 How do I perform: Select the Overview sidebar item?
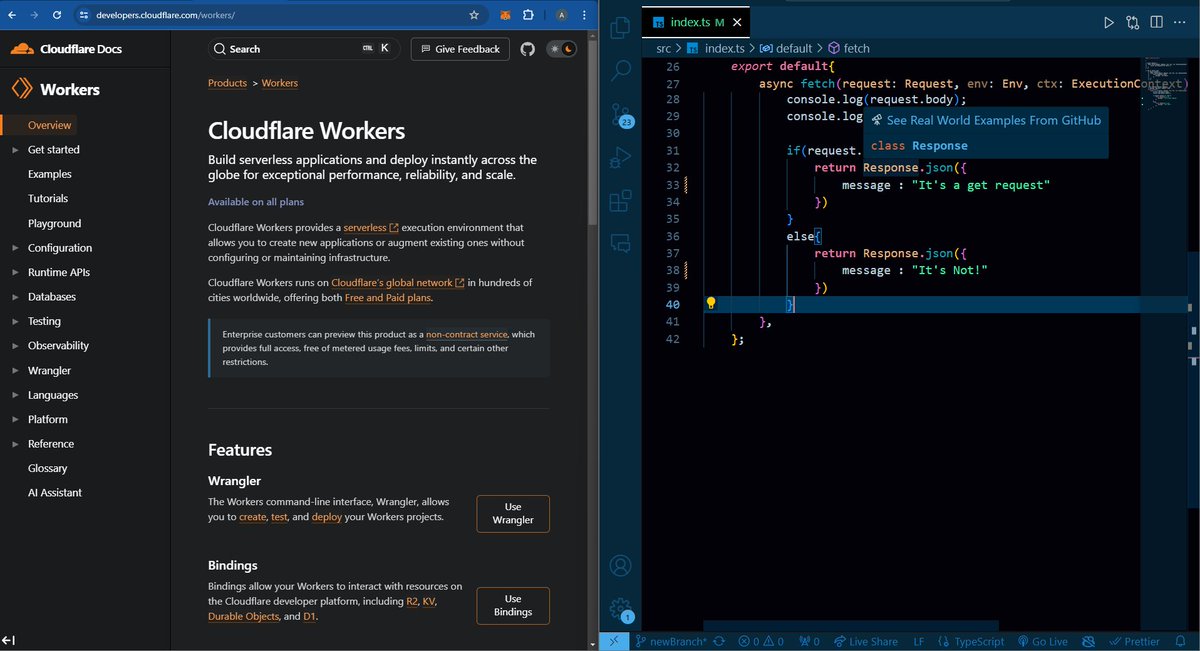(x=49, y=125)
